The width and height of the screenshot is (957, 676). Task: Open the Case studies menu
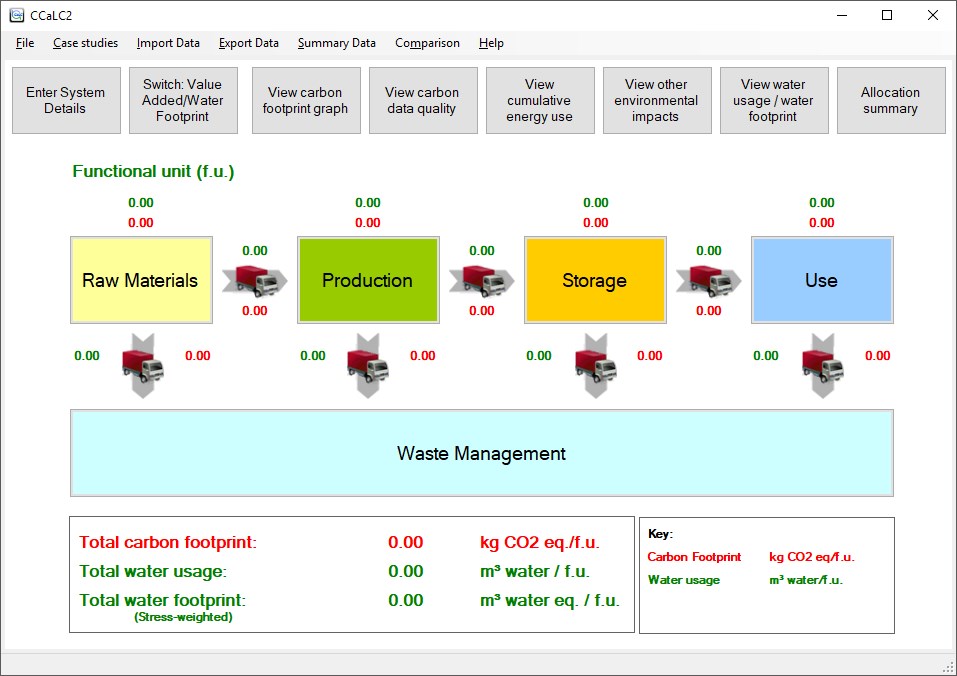point(85,43)
